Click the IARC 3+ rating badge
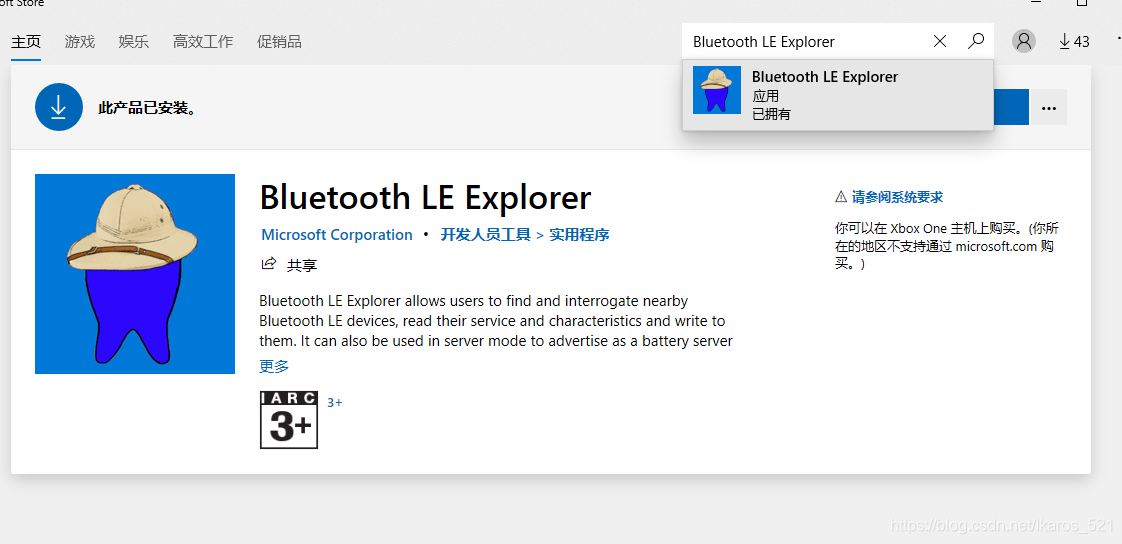This screenshot has width=1122, height=544. (x=288, y=420)
